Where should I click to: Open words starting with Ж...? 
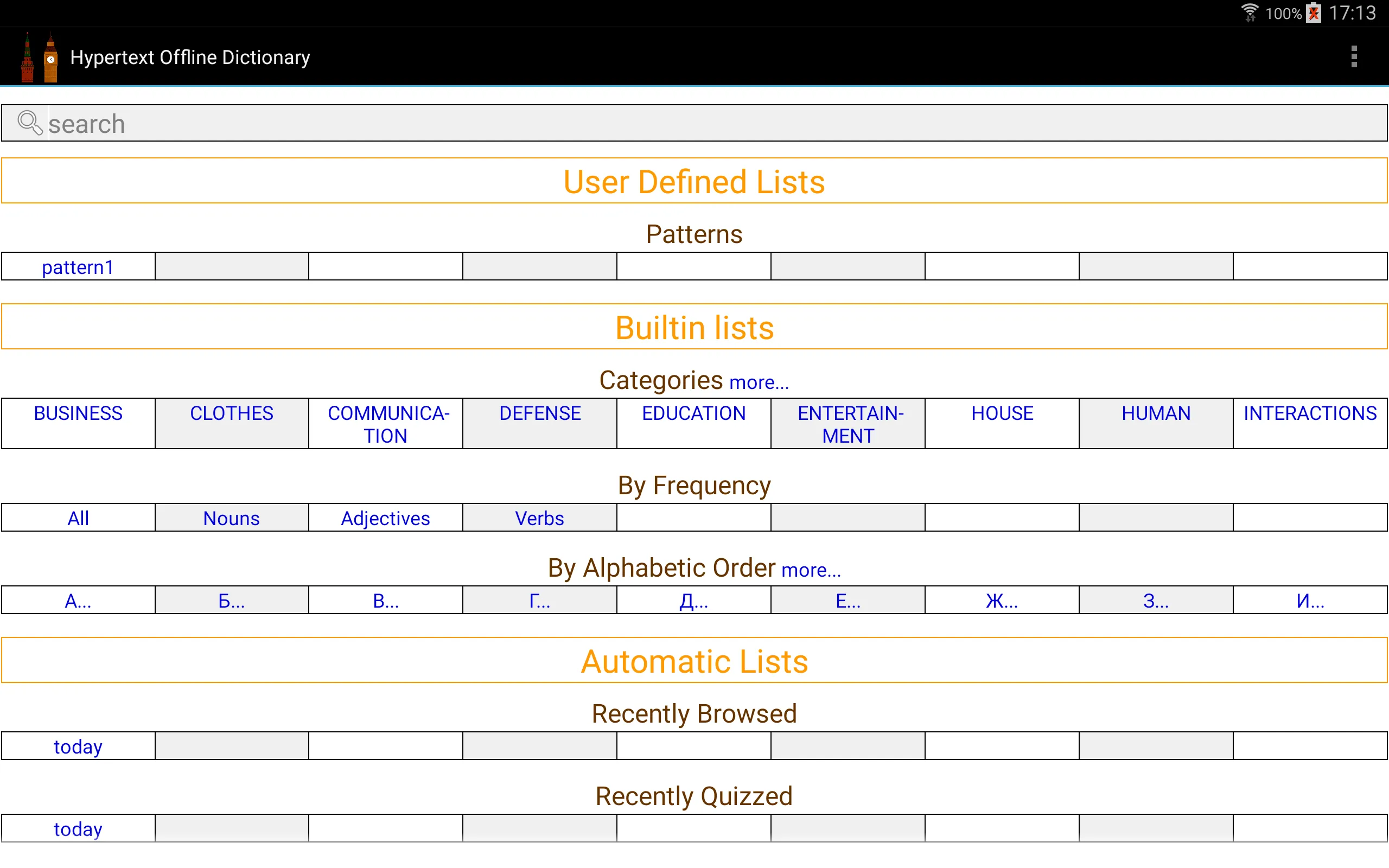1002,601
